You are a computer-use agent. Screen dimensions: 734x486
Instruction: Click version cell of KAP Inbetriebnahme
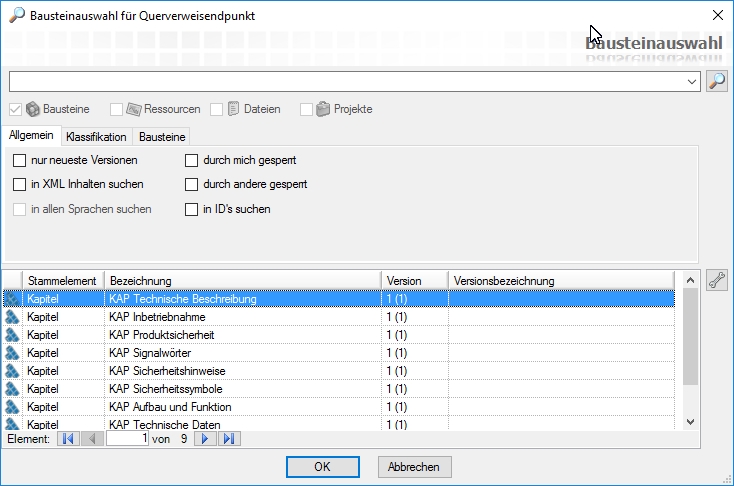pos(415,317)
